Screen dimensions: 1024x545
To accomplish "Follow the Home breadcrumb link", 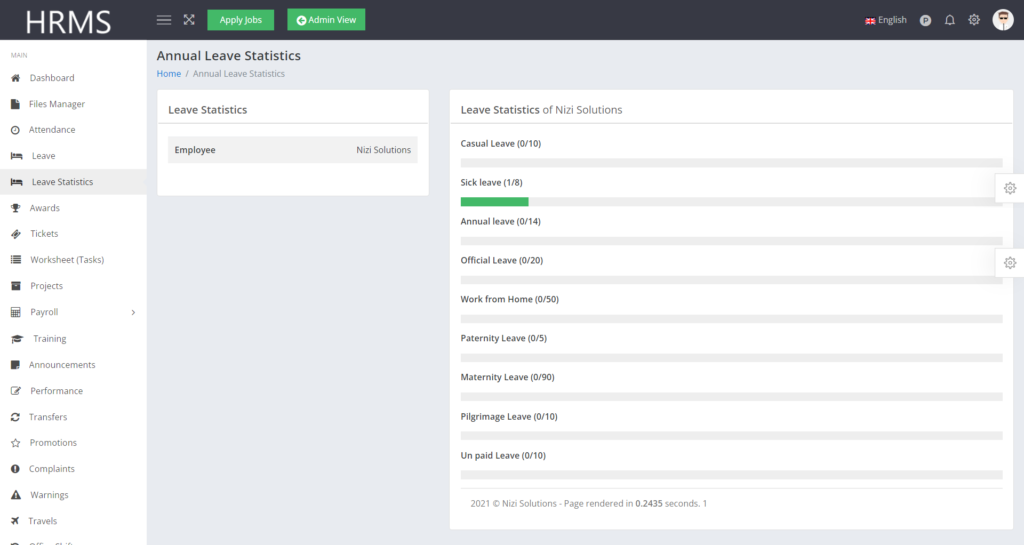I will [x=168, y=74].
